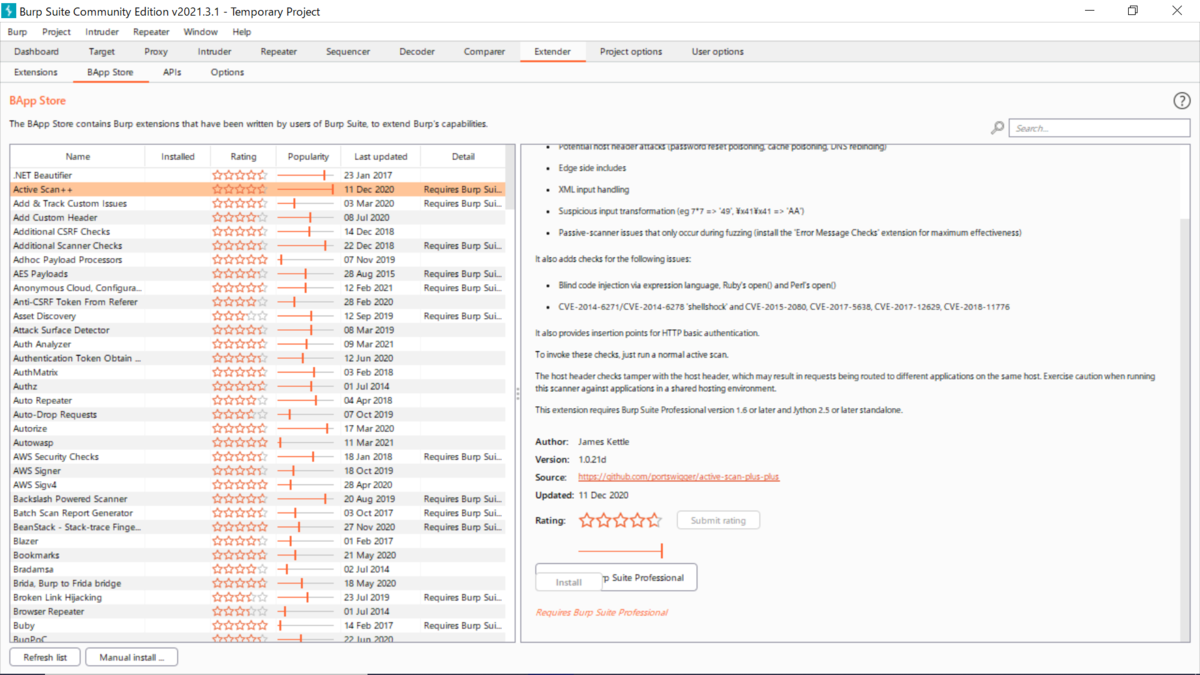Select Add & Track Custom Issues row

(258, 203)
